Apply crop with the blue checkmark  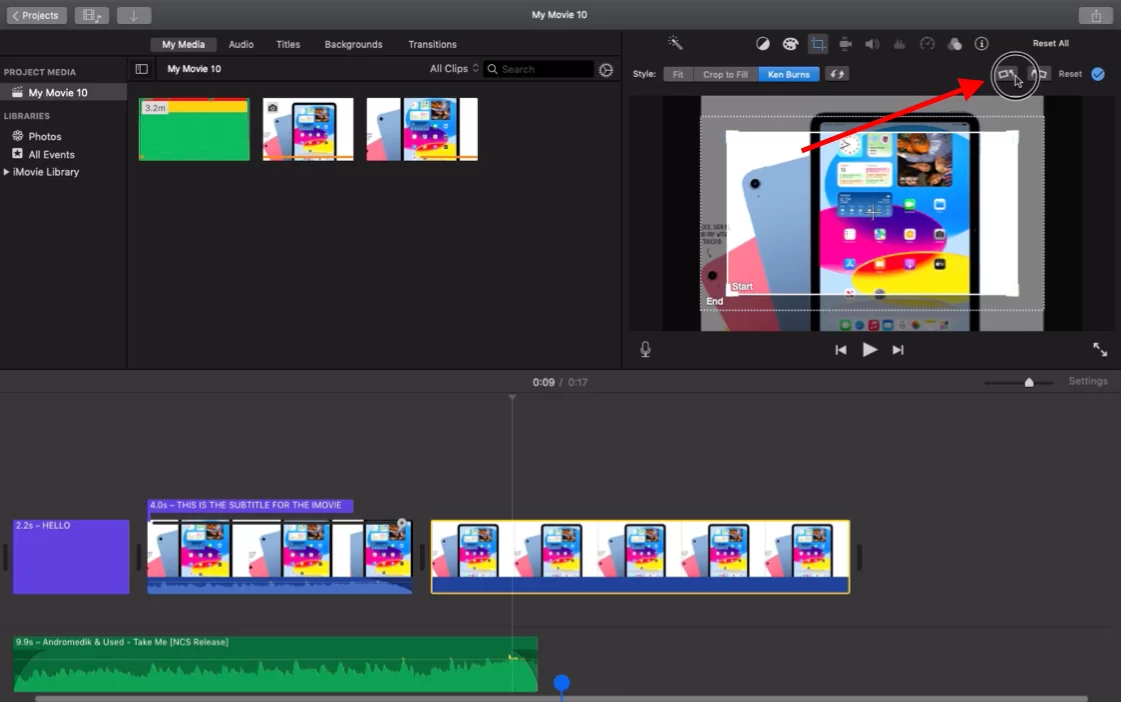point(1098,74)
